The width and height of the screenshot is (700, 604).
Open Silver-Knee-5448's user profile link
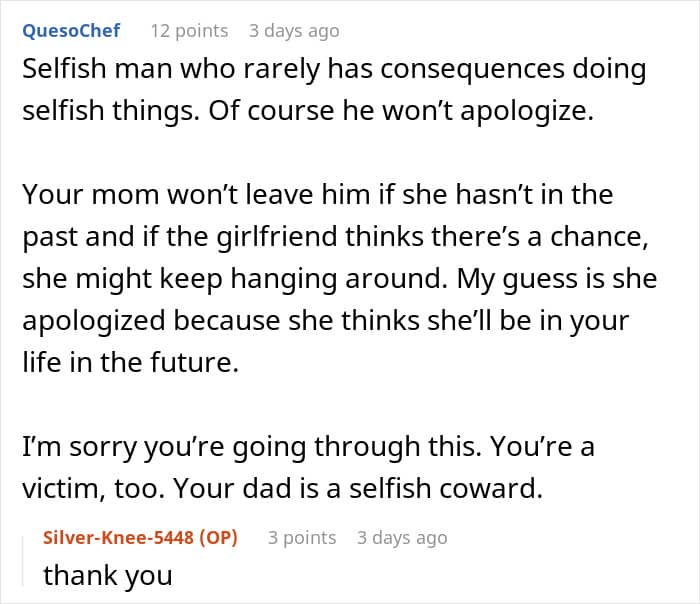point(121,538)
